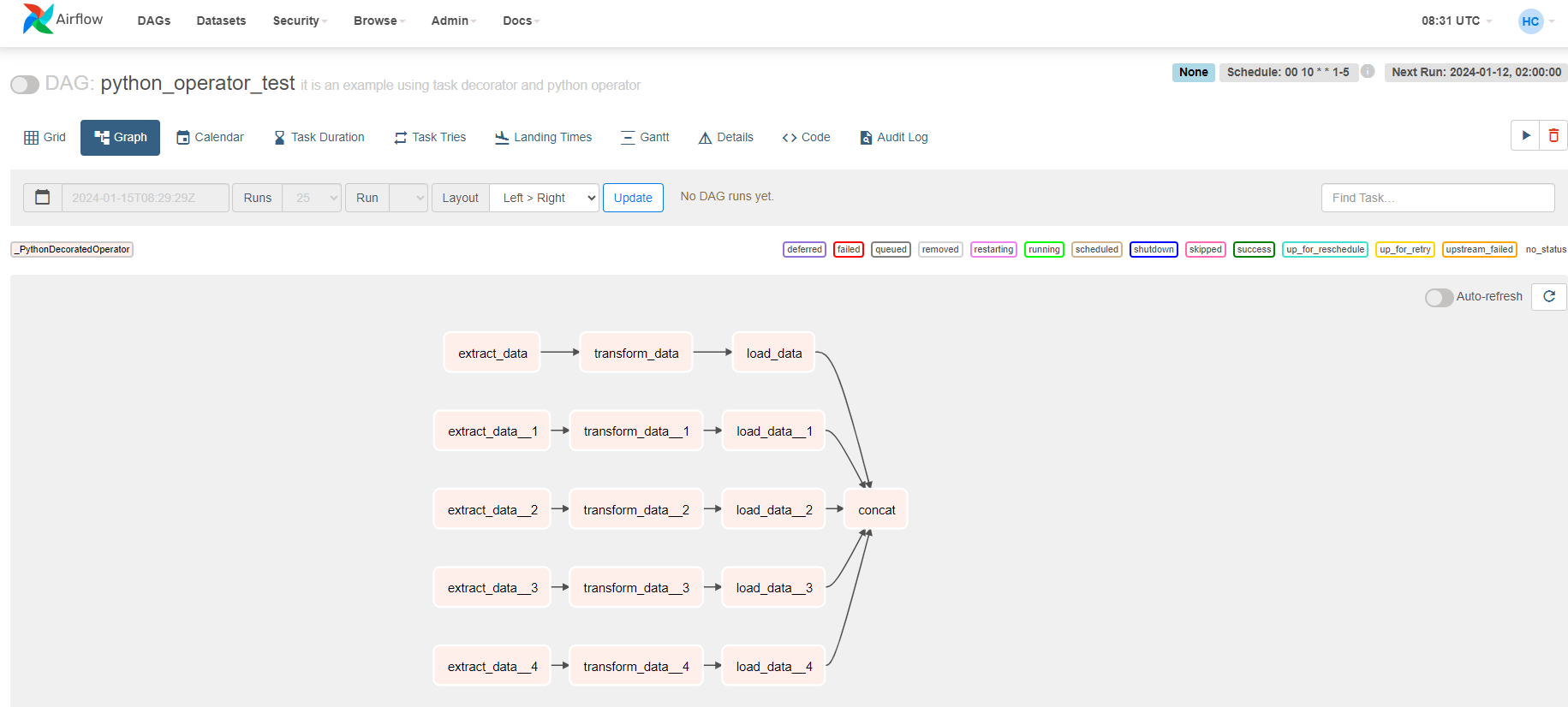Open the Details tab
The height and width of the screenshot is (707, 1568).
[x=726, y=137]
